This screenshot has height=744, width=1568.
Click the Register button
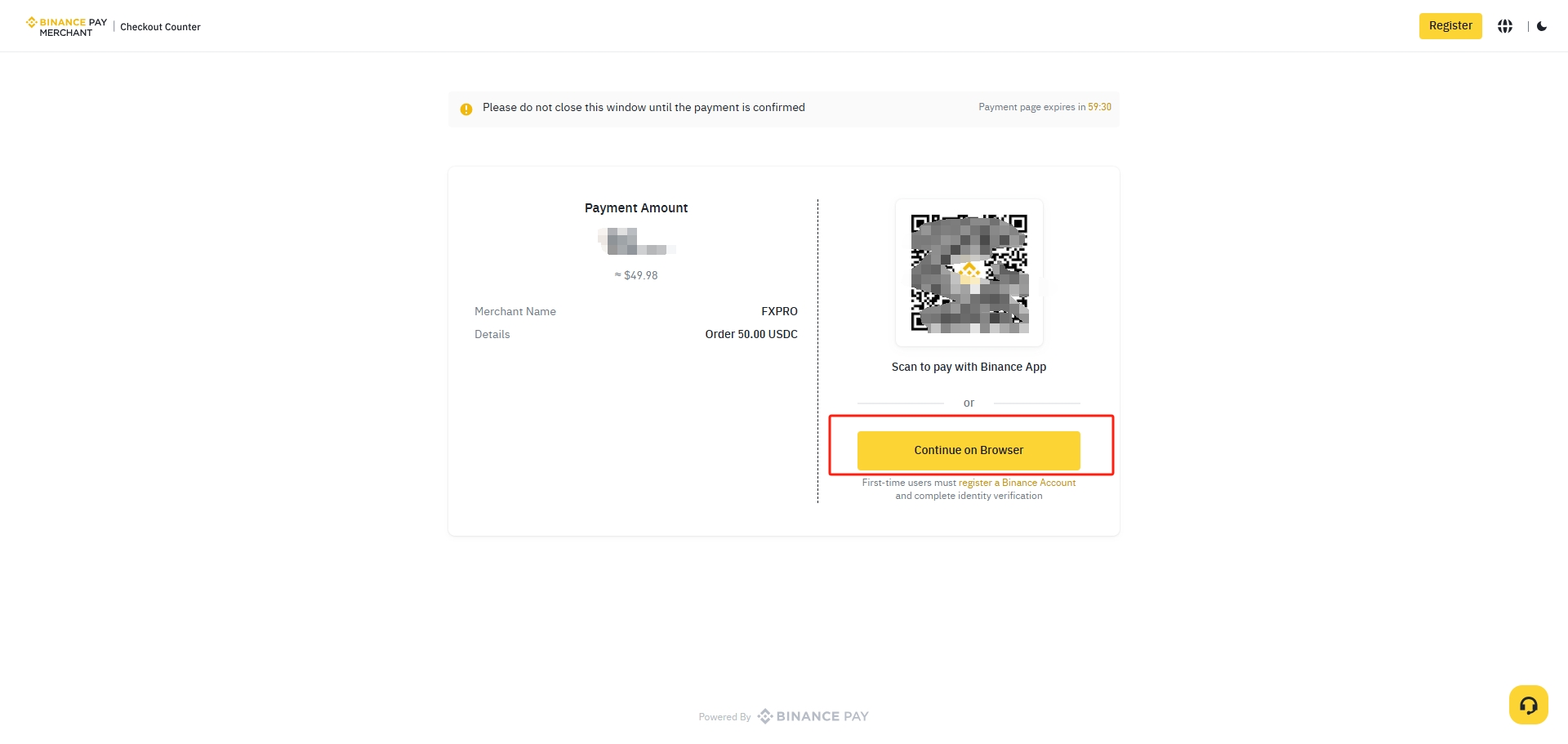point(1450,26)
